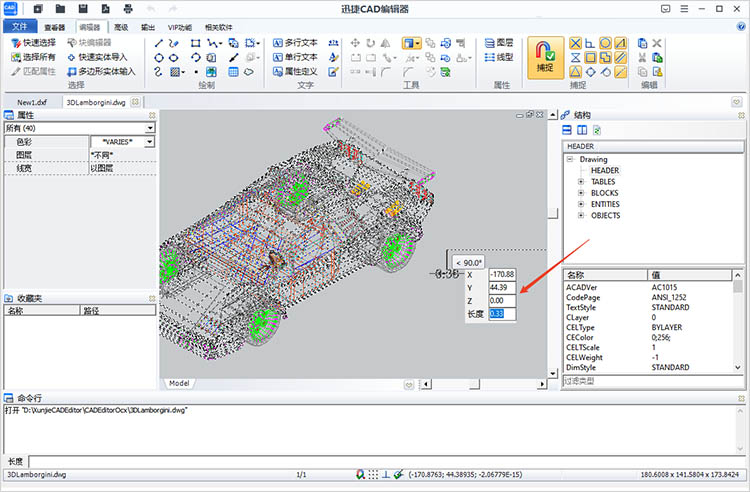Image resolution: width=750 pixels, height=492 pixels.
Task: Toggle the triangle snap option
Action: (x=575, y=72)
